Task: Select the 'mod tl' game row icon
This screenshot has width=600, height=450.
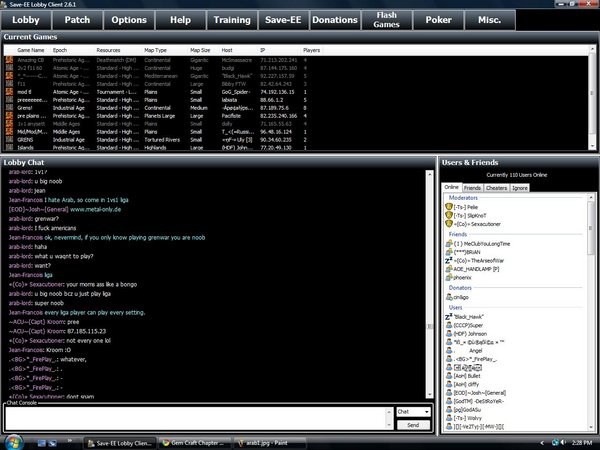Action: [10, 90]
